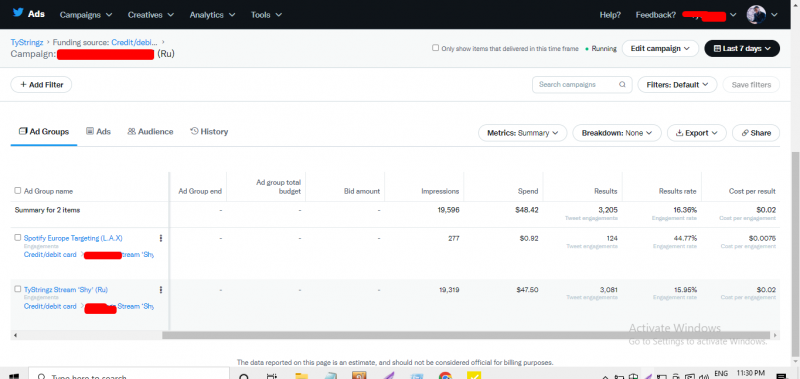Expand the Analytics menu

coord(212,15)
